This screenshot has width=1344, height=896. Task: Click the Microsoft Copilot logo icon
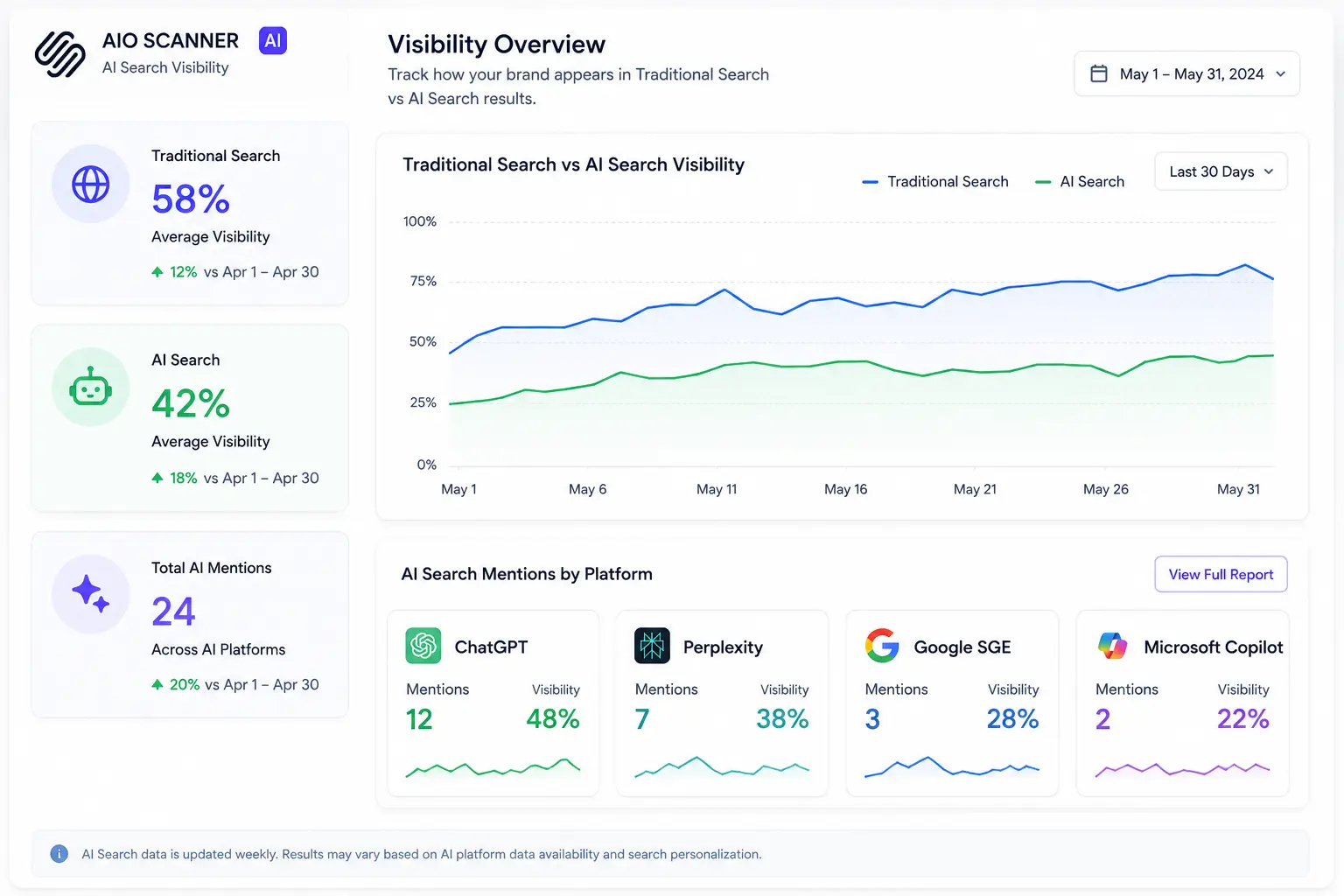click(x=1113, y=646)
